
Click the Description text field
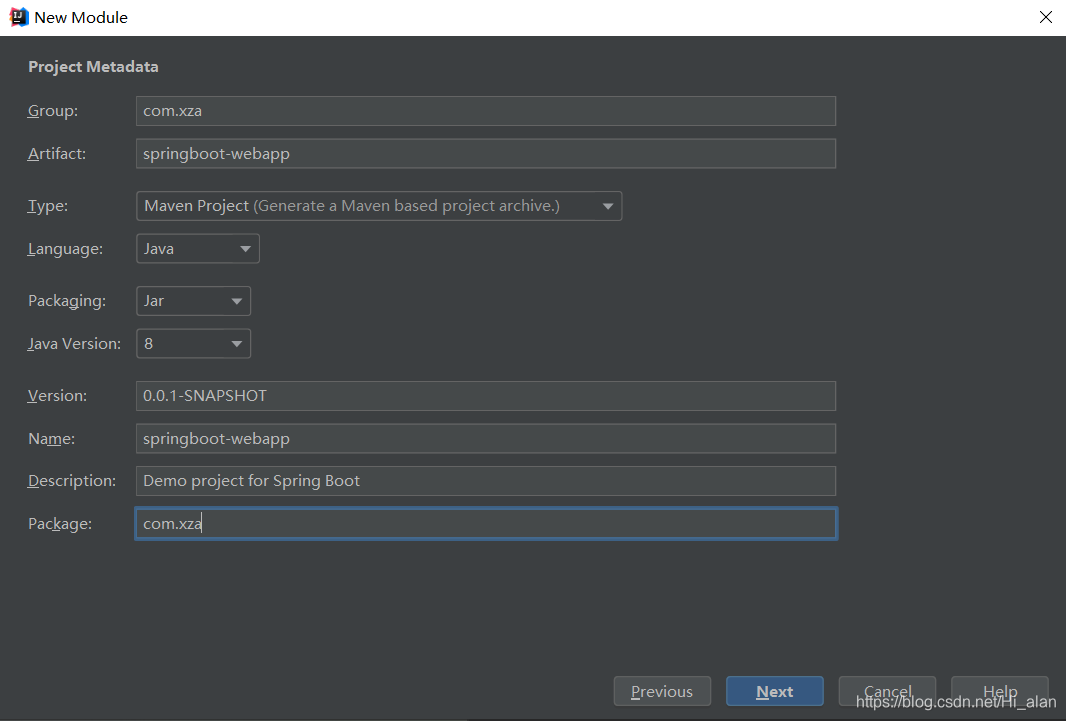point(485,480)
